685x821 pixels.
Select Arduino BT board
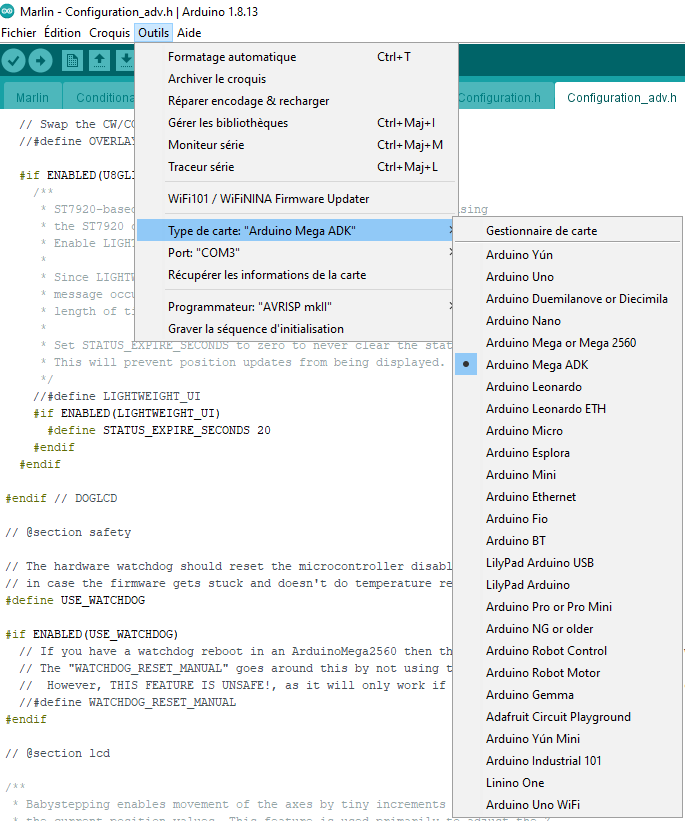click(x=568, y=541)
